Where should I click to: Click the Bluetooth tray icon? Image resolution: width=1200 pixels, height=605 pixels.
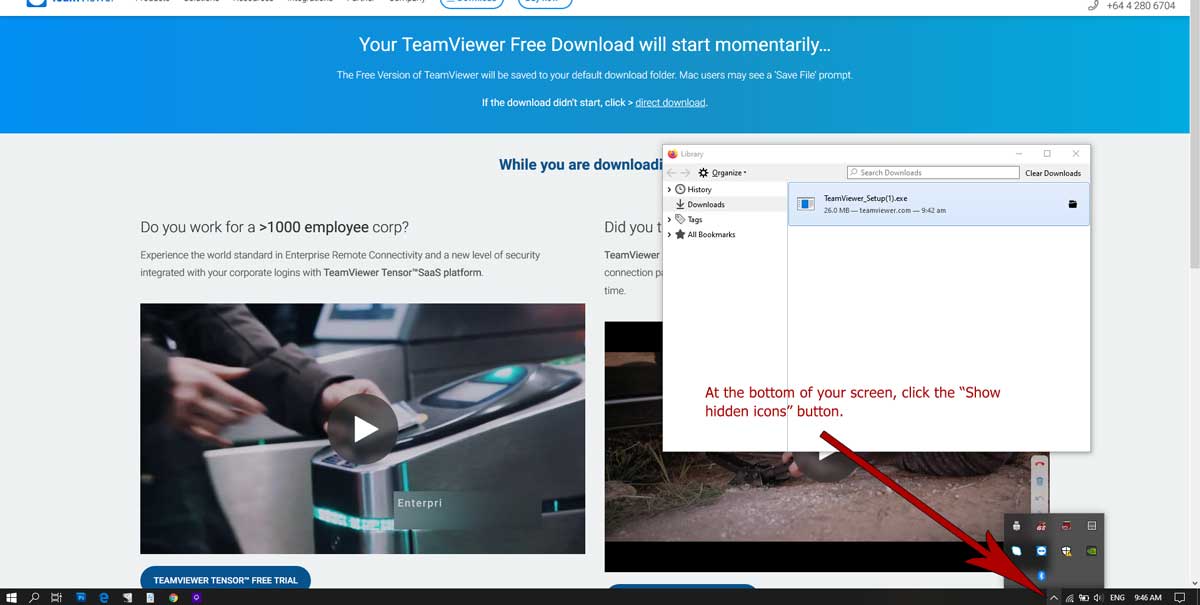coord(1041,576)
